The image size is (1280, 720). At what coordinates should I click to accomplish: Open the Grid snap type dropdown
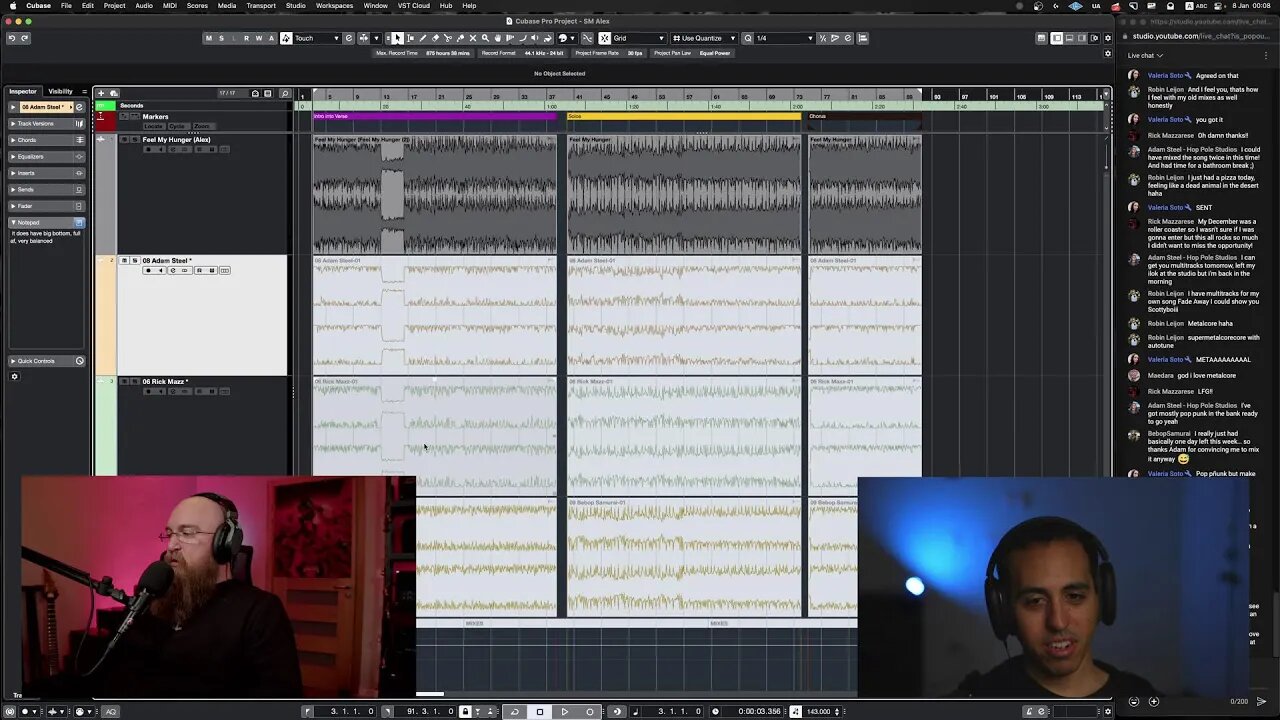point(638,38)
